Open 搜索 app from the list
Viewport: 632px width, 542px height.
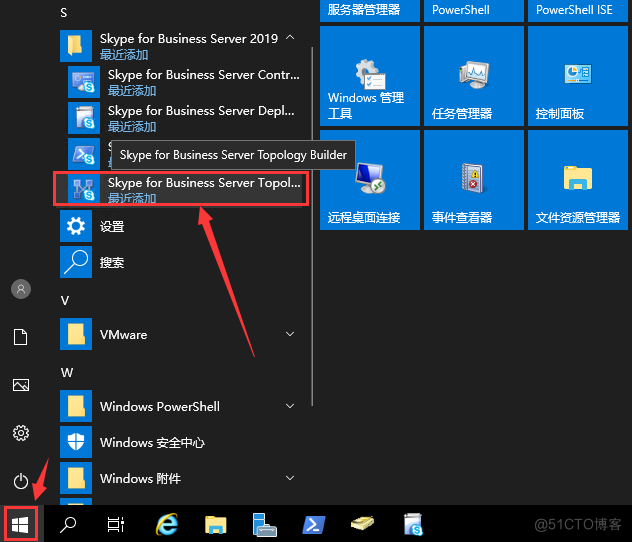point(181,262)
